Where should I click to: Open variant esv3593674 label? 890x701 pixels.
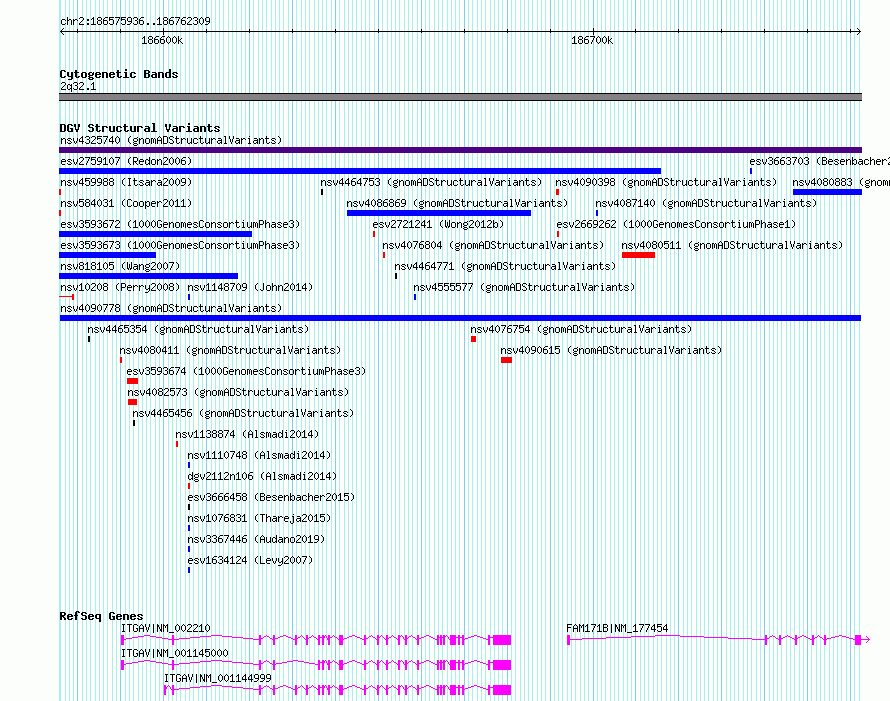pos(246,371)
